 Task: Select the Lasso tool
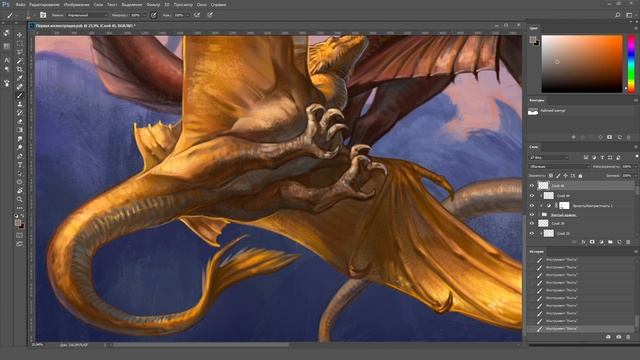[20, 52]
